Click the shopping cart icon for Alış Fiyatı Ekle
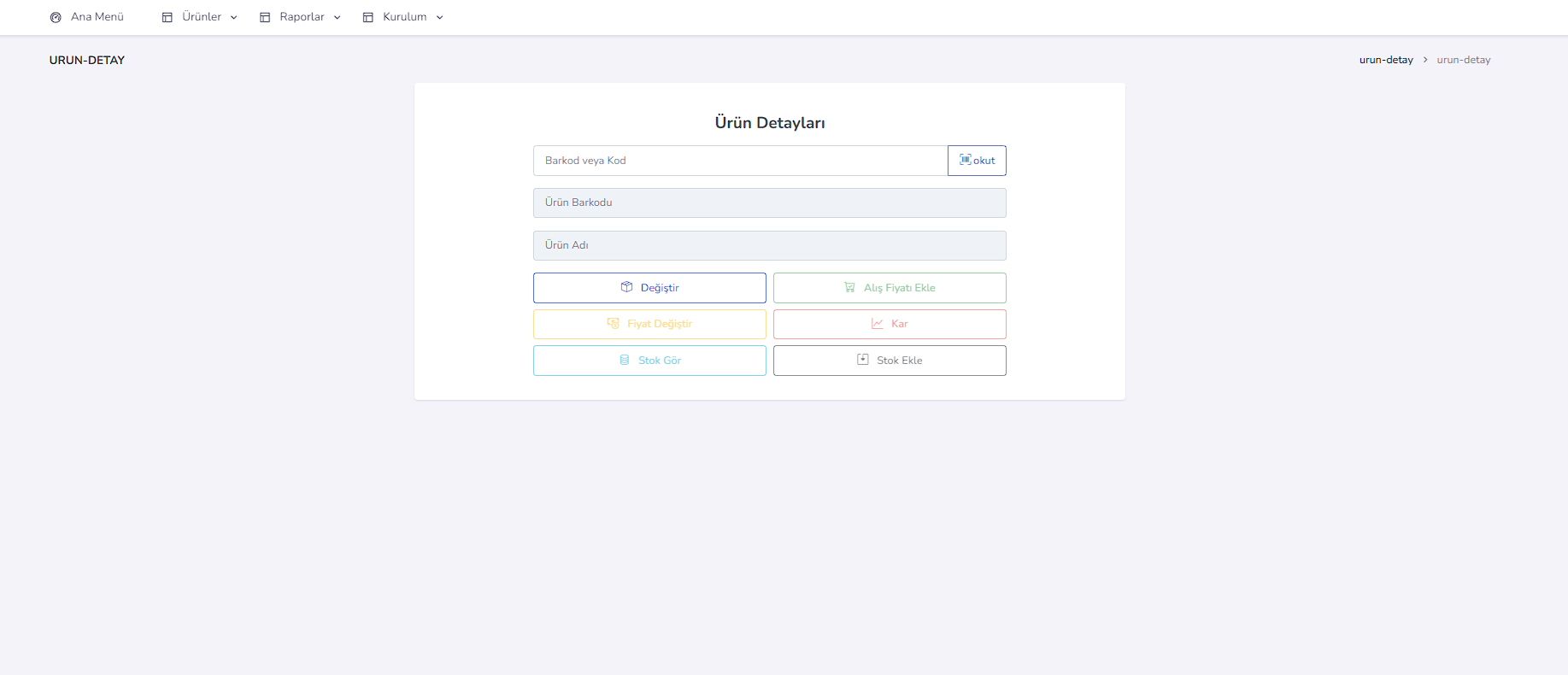1568x675 pixels. pyautogui.click(x=849, y=287)
